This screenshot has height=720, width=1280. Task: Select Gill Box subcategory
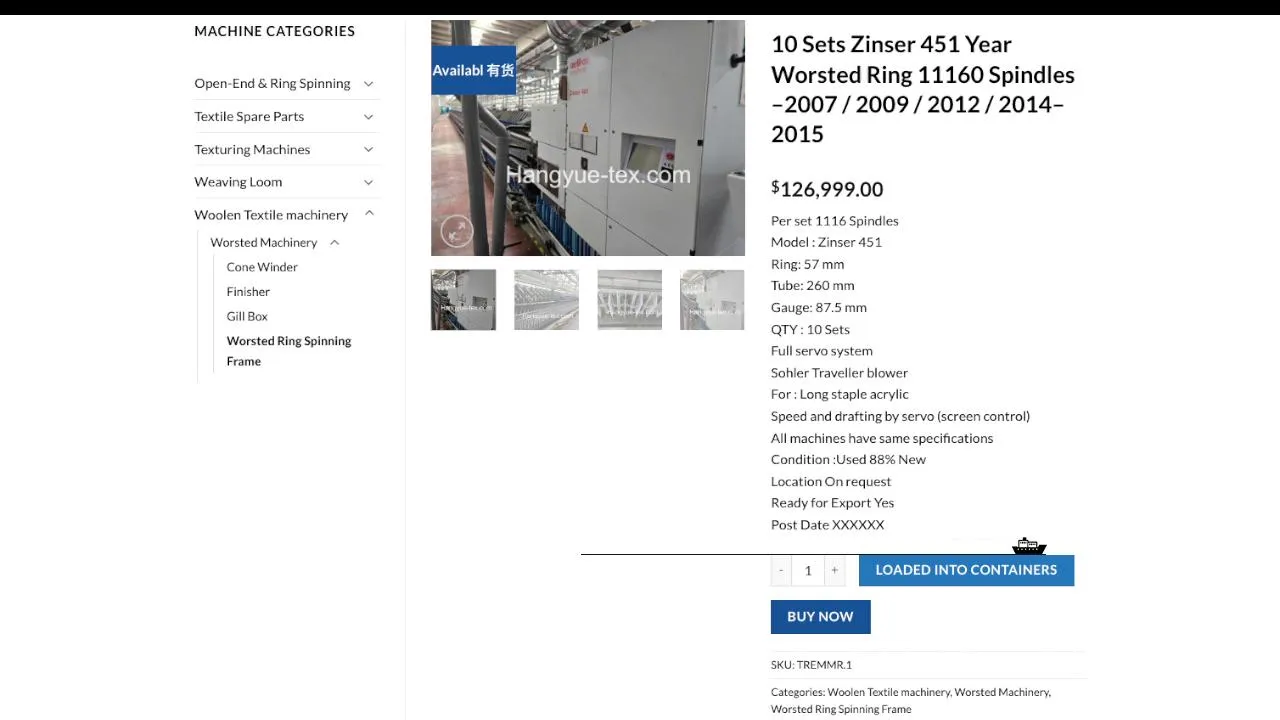coord(247,316)
